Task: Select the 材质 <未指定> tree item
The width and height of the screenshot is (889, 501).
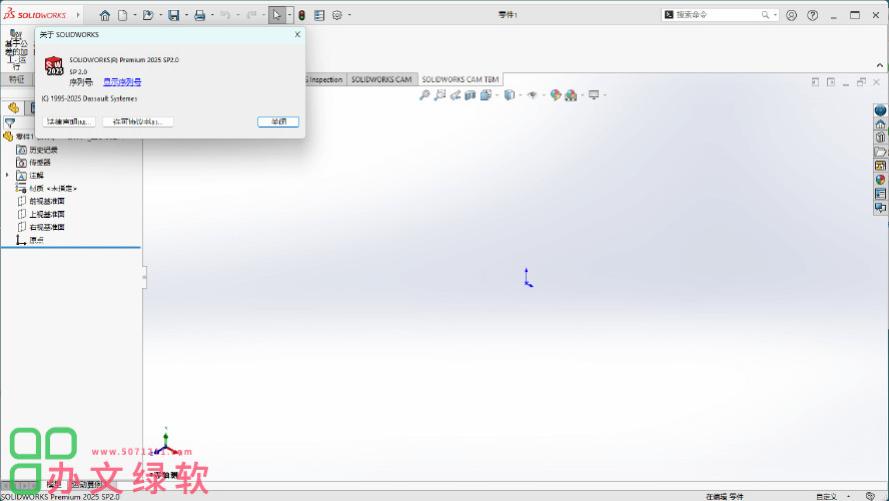Action: (x=53, y=188)
